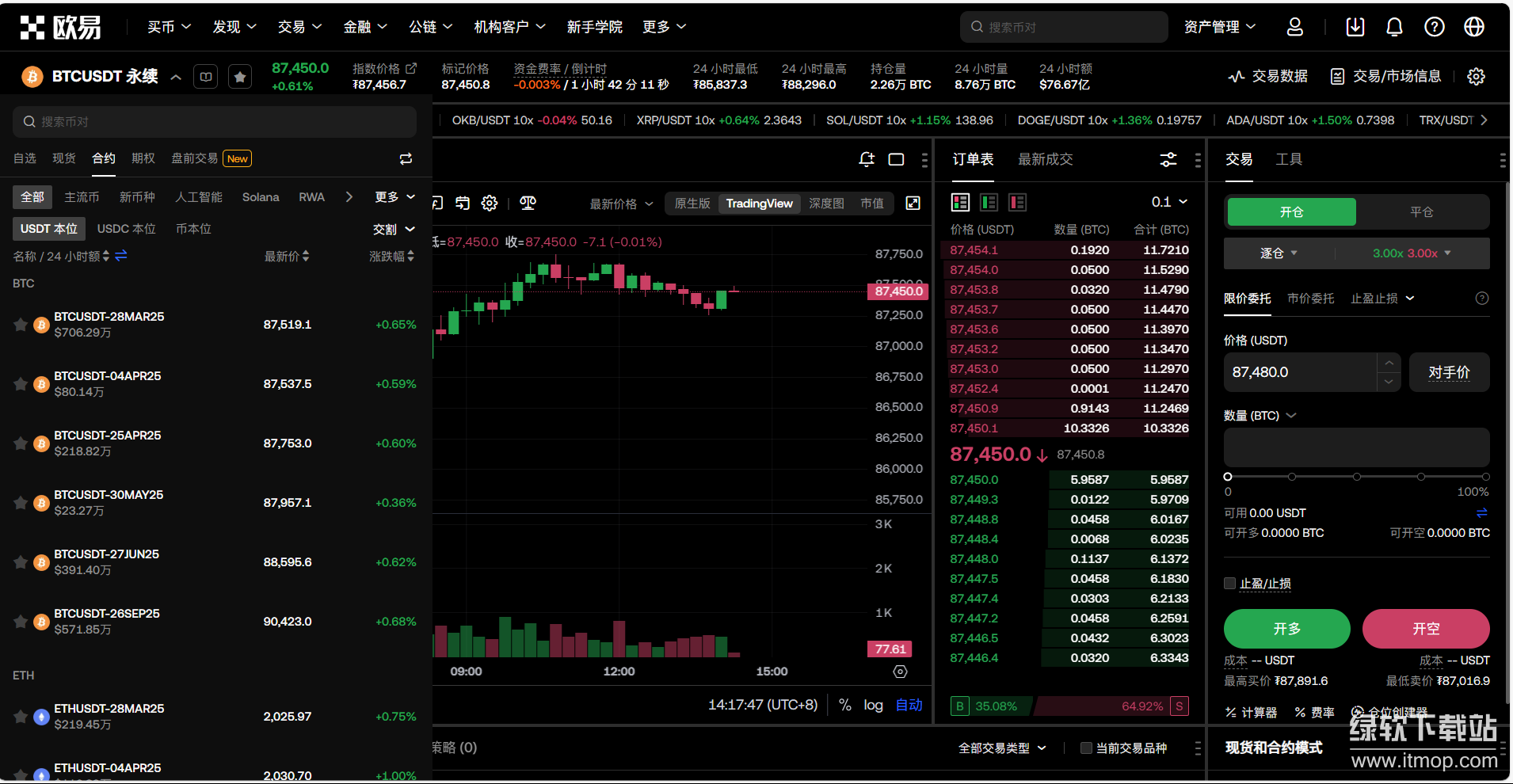Select the 市价委托 order tab

click(1310, 299)
